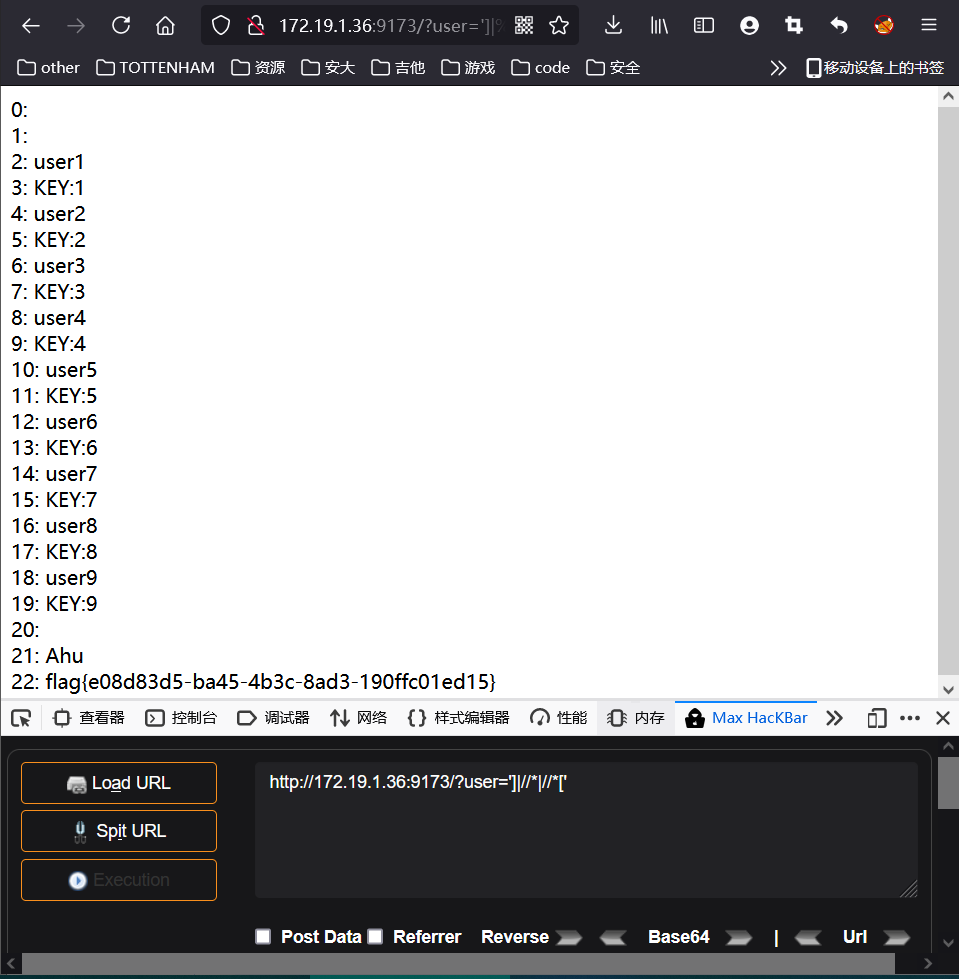
Task: Open the Firefox account icon
Action: click(x=749, y=26)
